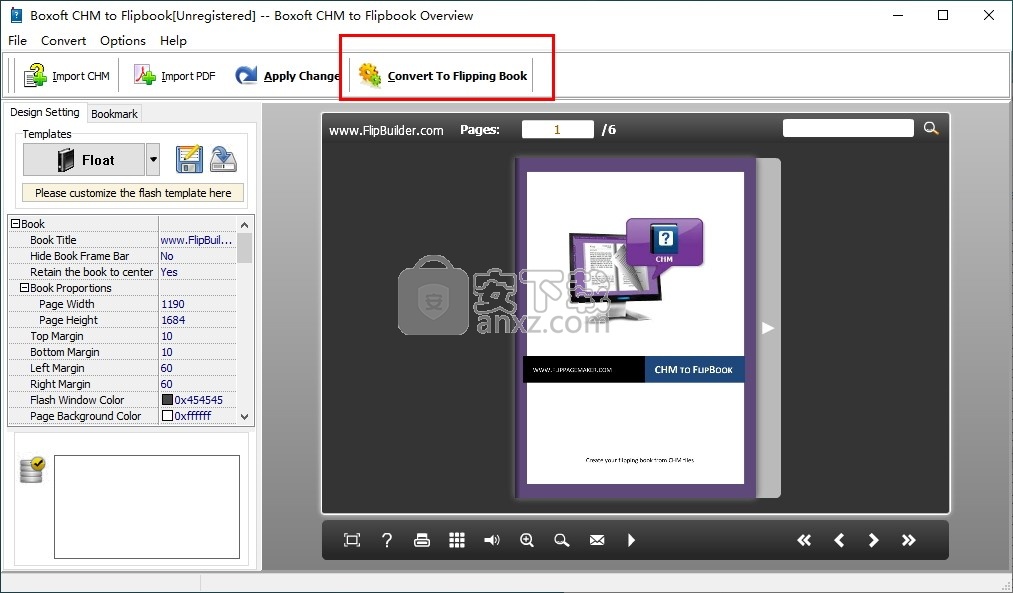This screenshot has height=593, width=1013.
Task: Click the Import PDF toolbar button
Action: pos(174,76)
